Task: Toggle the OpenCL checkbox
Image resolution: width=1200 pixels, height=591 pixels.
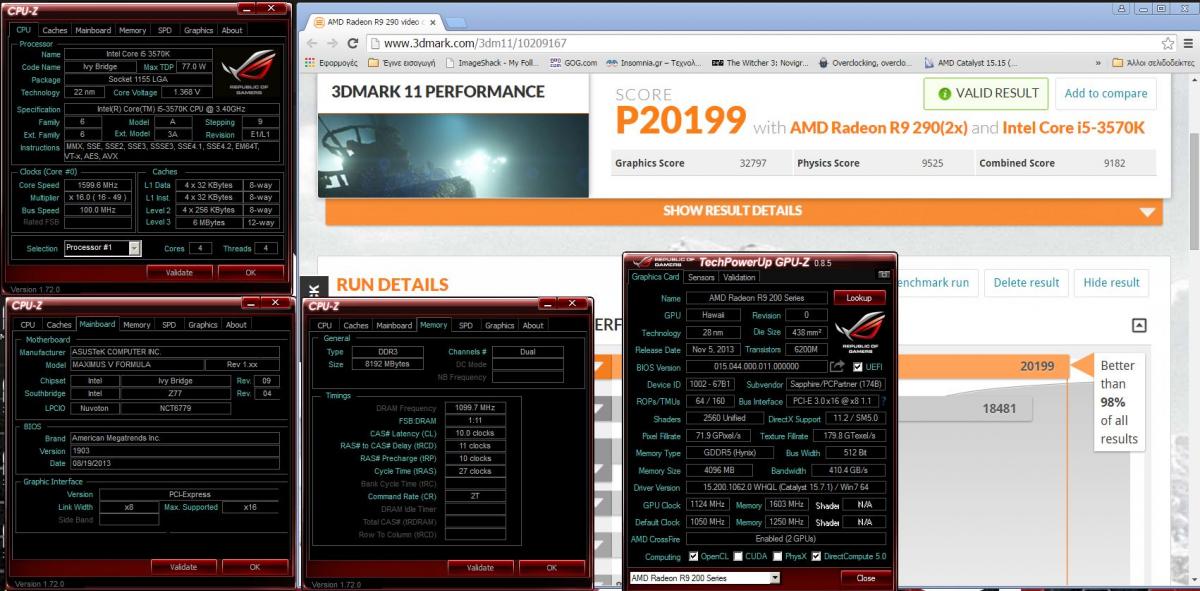Action: coord(694,556)
